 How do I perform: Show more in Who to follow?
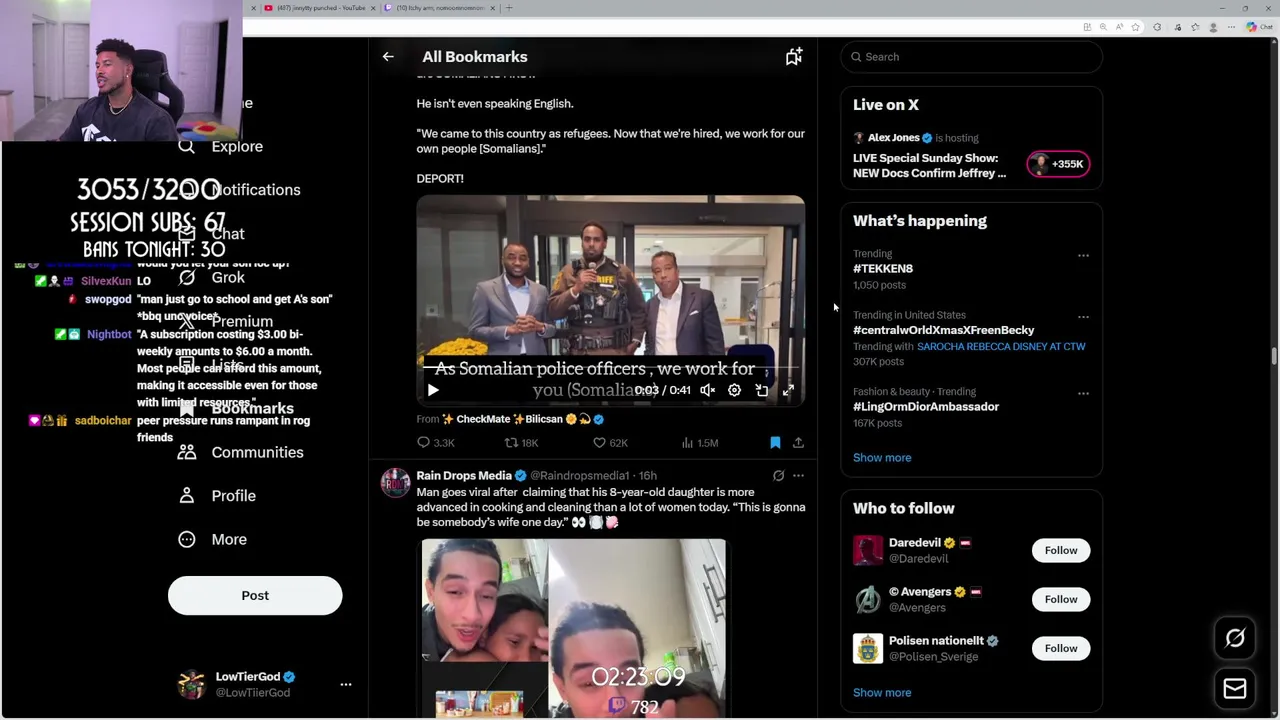click(882, 693)
